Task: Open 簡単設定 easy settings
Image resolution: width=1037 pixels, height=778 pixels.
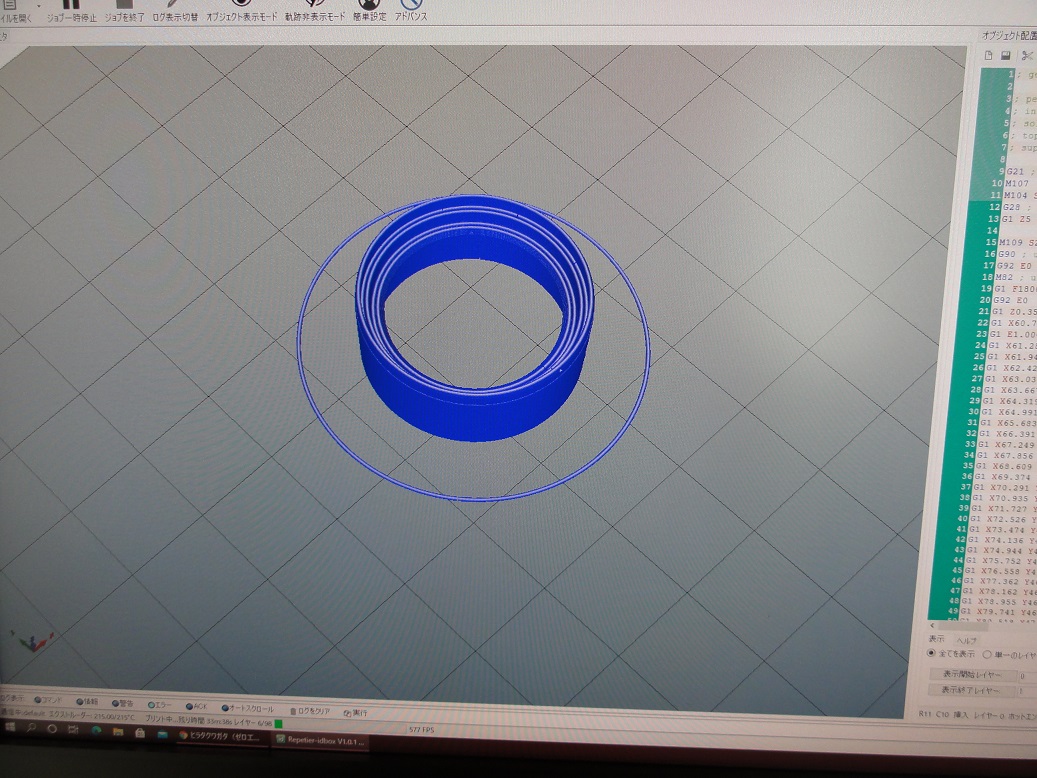Action: [370, 12]
